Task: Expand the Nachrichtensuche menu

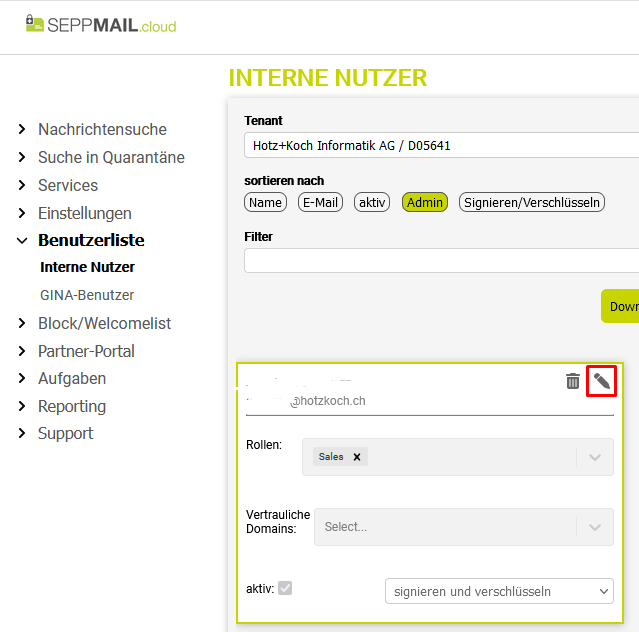Action: (102, 129)
